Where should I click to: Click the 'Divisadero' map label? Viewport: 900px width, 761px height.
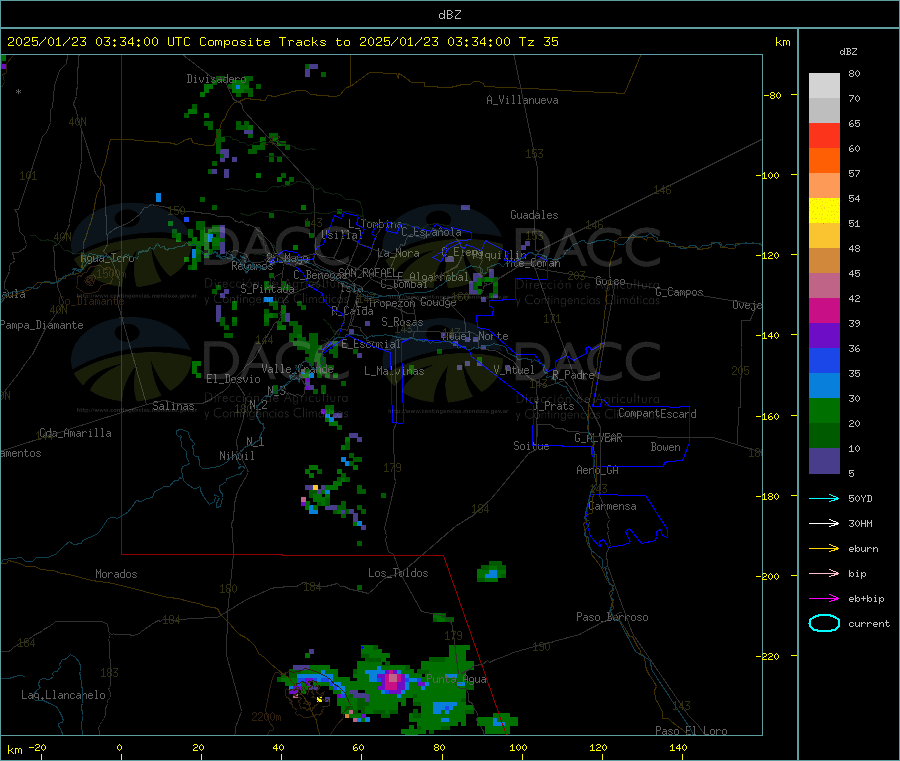tap(216, 79)
